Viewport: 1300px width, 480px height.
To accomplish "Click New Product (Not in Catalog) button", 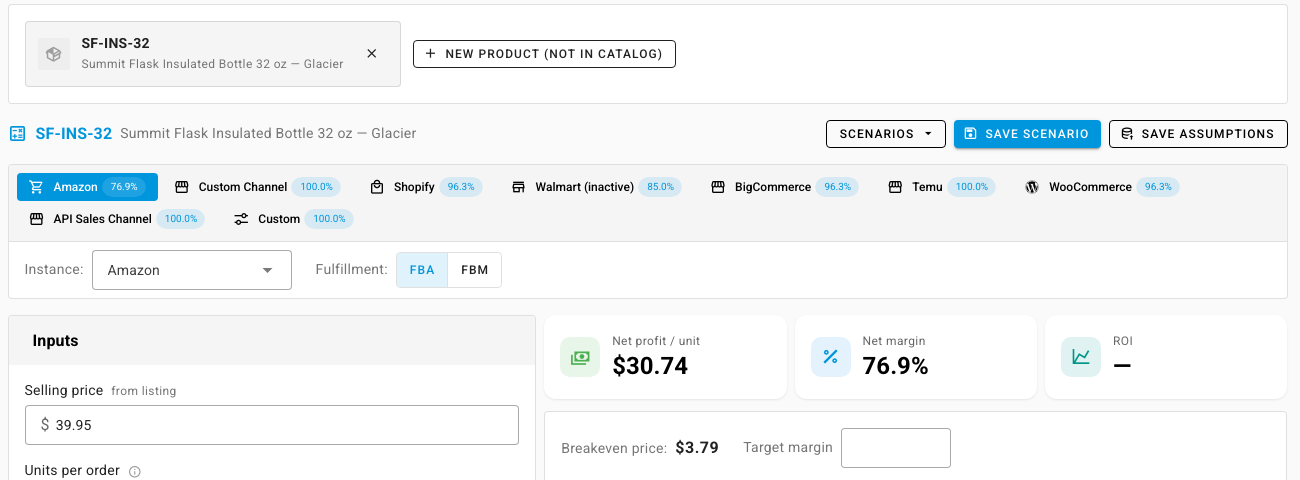I will (544, 54).
